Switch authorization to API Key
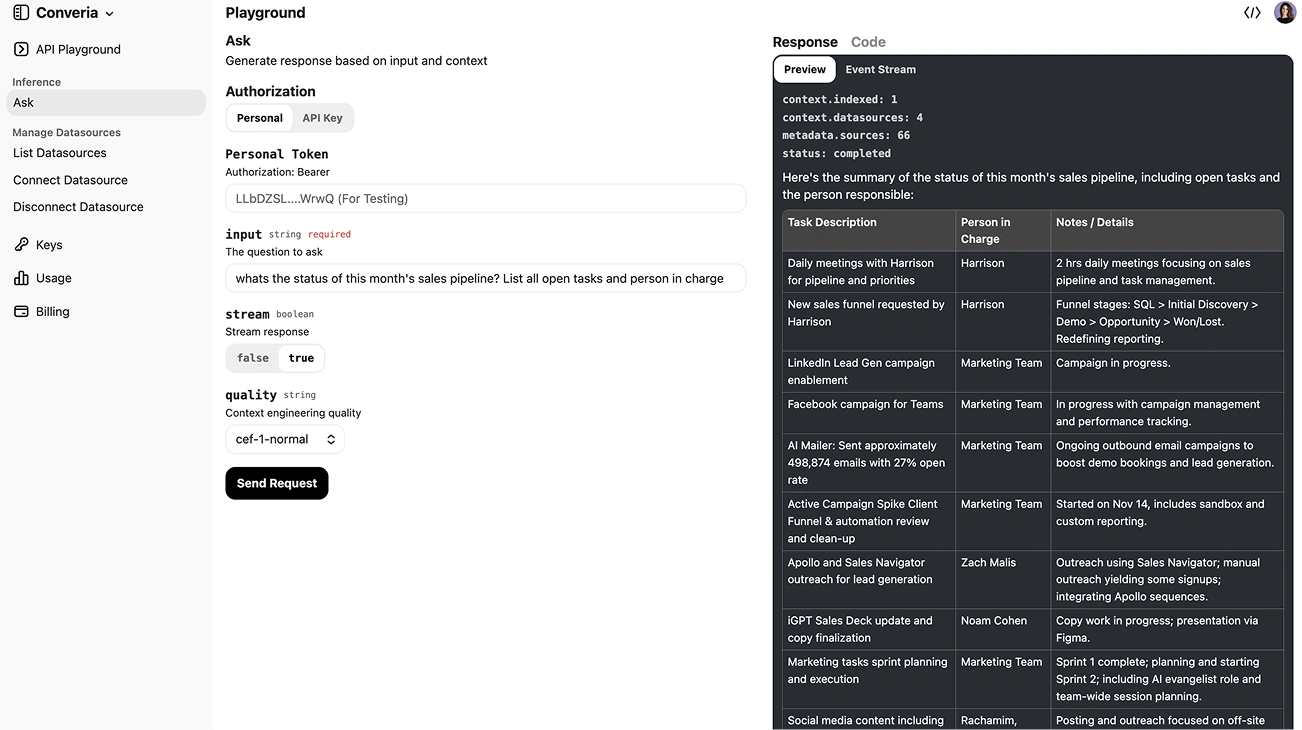1302x730 pixels. pos(322,118)
